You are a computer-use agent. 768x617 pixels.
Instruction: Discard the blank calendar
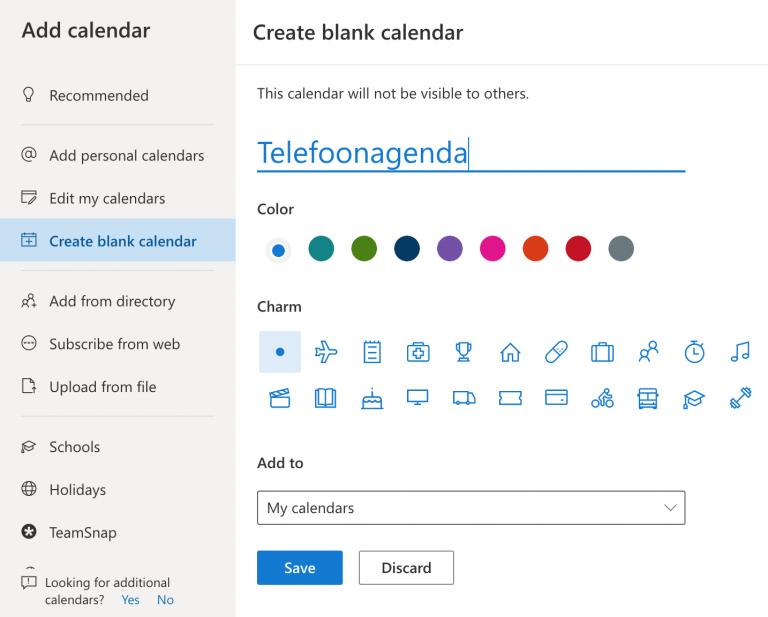tap(406, 568)
